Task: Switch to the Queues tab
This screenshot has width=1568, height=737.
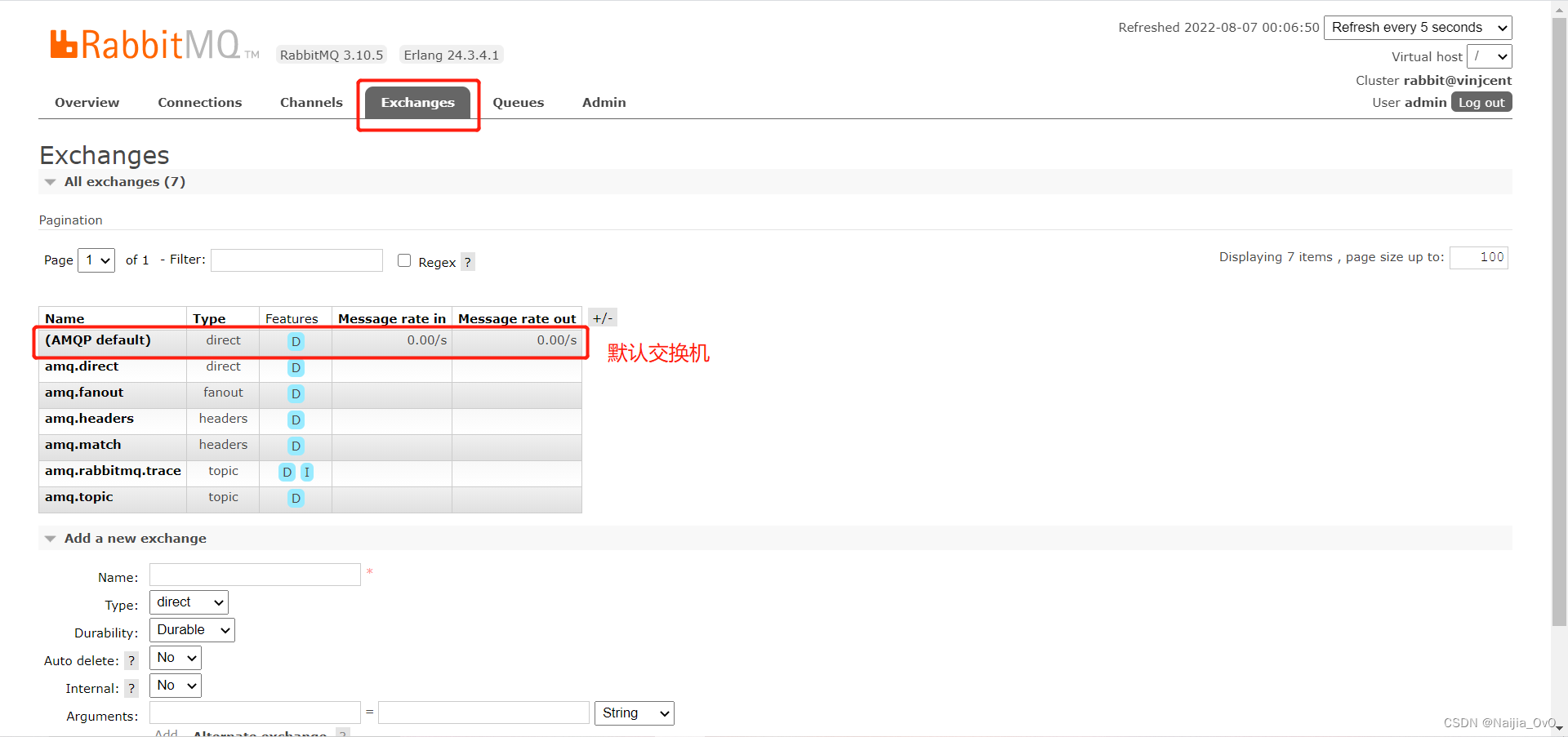Action: 518,102
